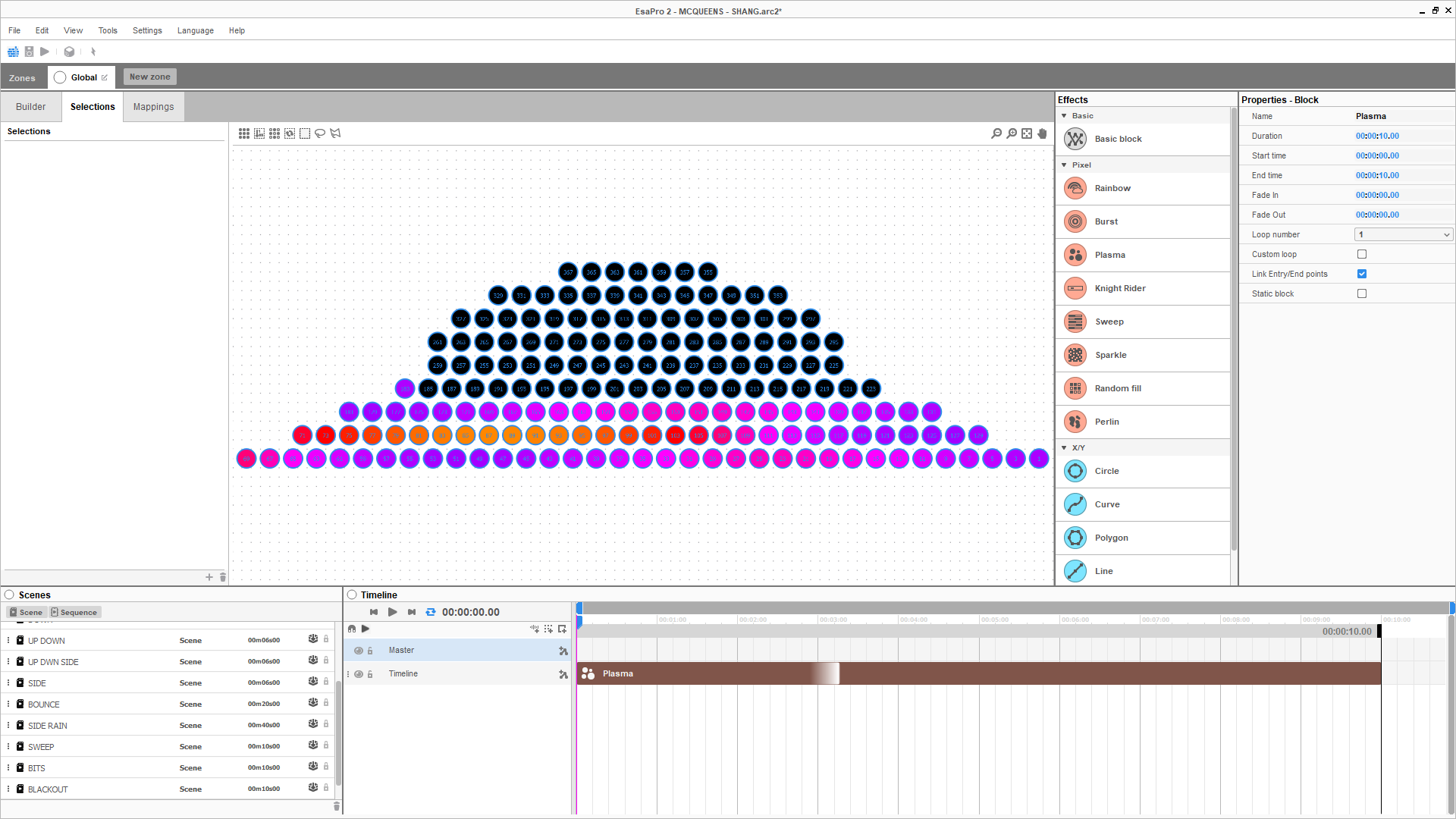Toggle visibility eye on Master track
Image resolution: width=1456 pixels, height=819 pixels.
(x=359, y=651)
